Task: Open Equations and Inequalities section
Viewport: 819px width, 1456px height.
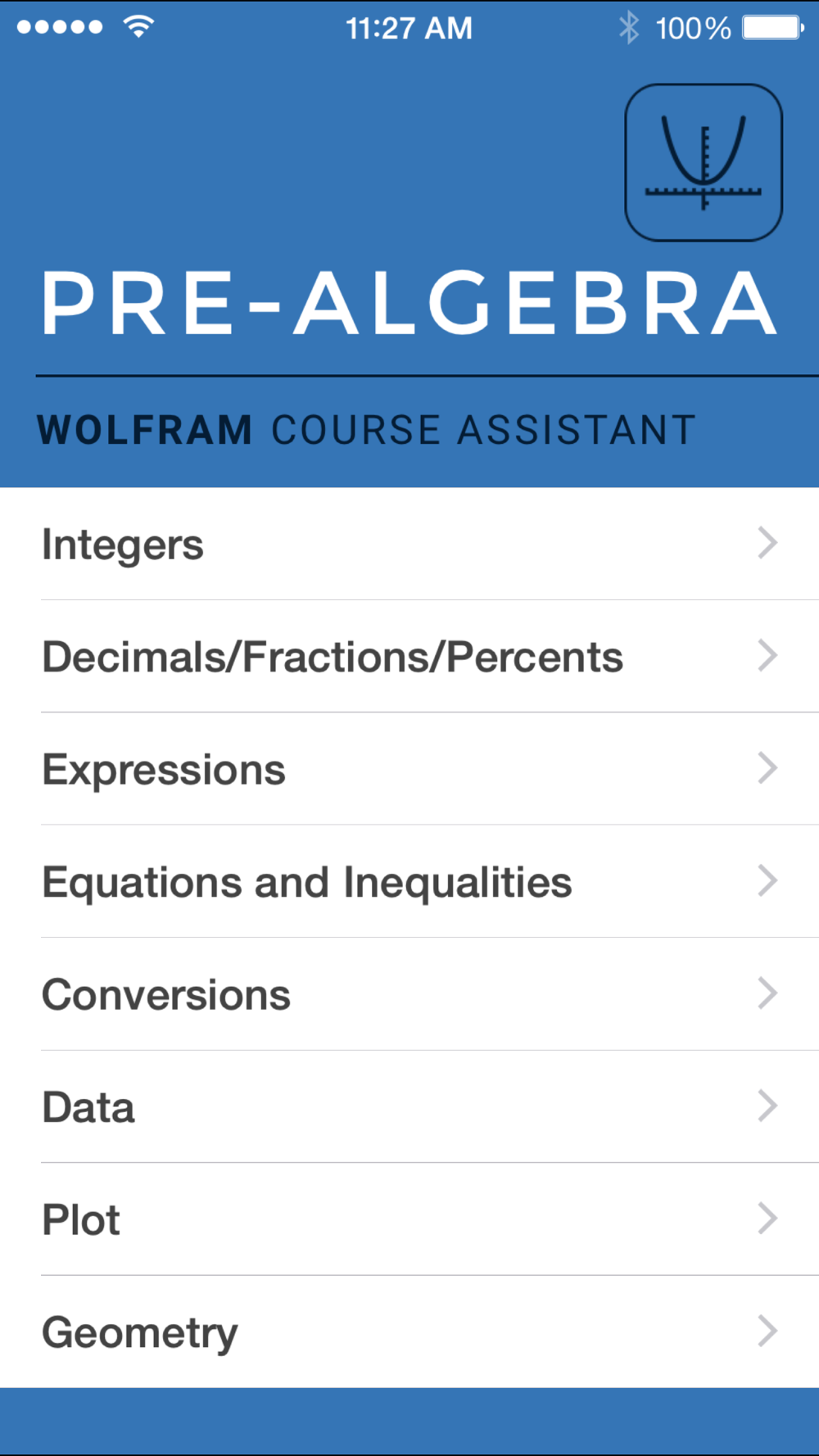Action: pyautogui.click(x=307, y=882)
